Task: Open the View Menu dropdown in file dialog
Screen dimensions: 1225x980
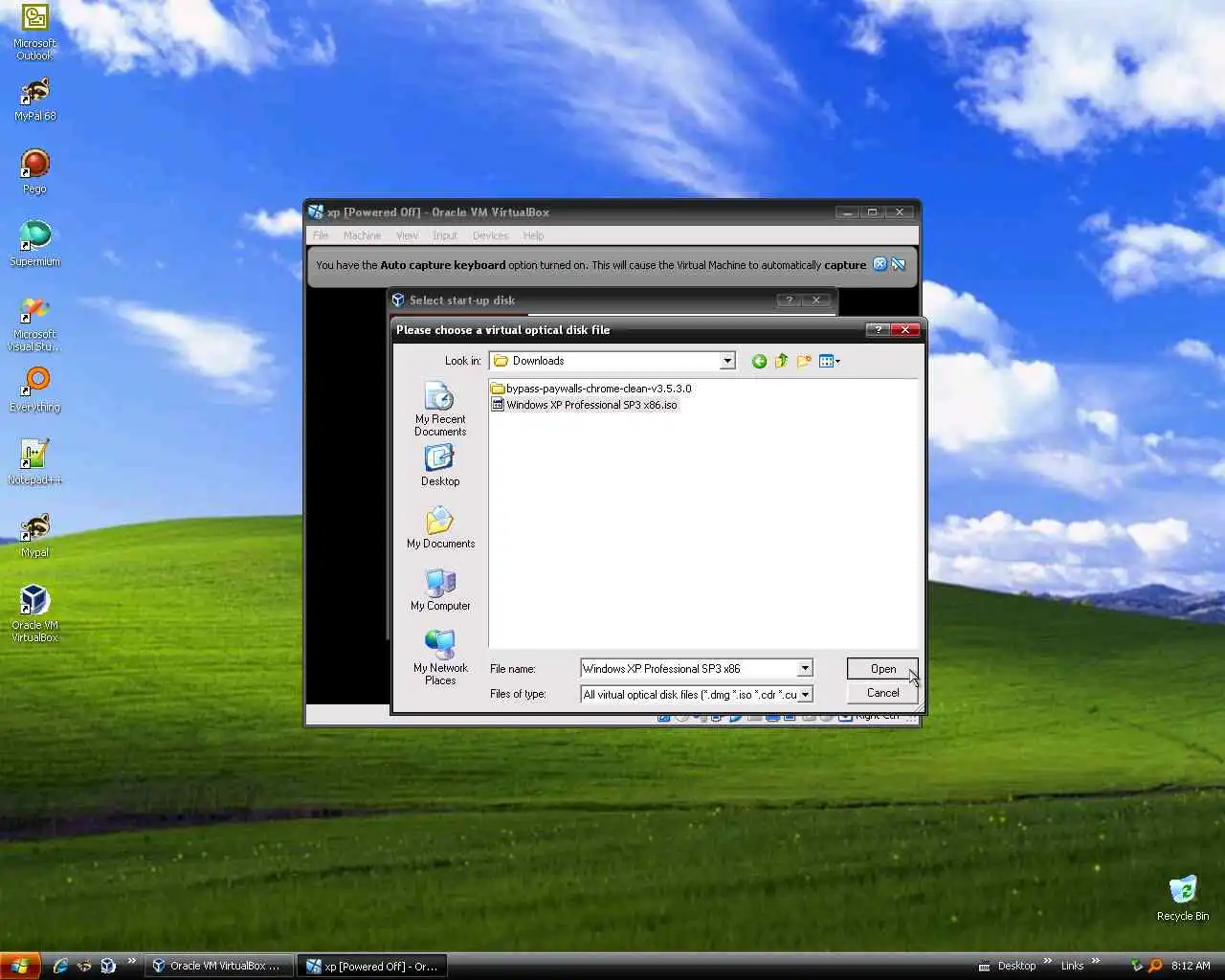Action: point(830,361)
